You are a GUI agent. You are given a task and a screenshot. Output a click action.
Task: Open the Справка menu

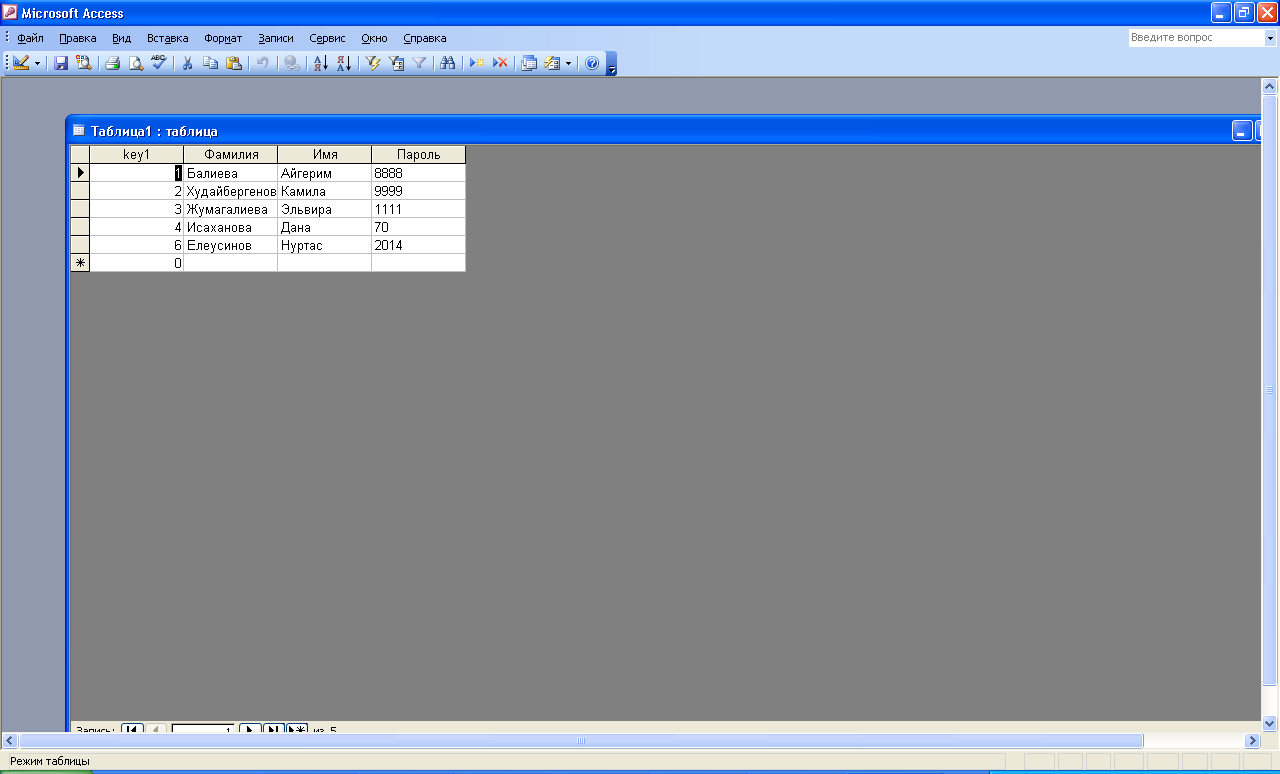pos(425,38)
